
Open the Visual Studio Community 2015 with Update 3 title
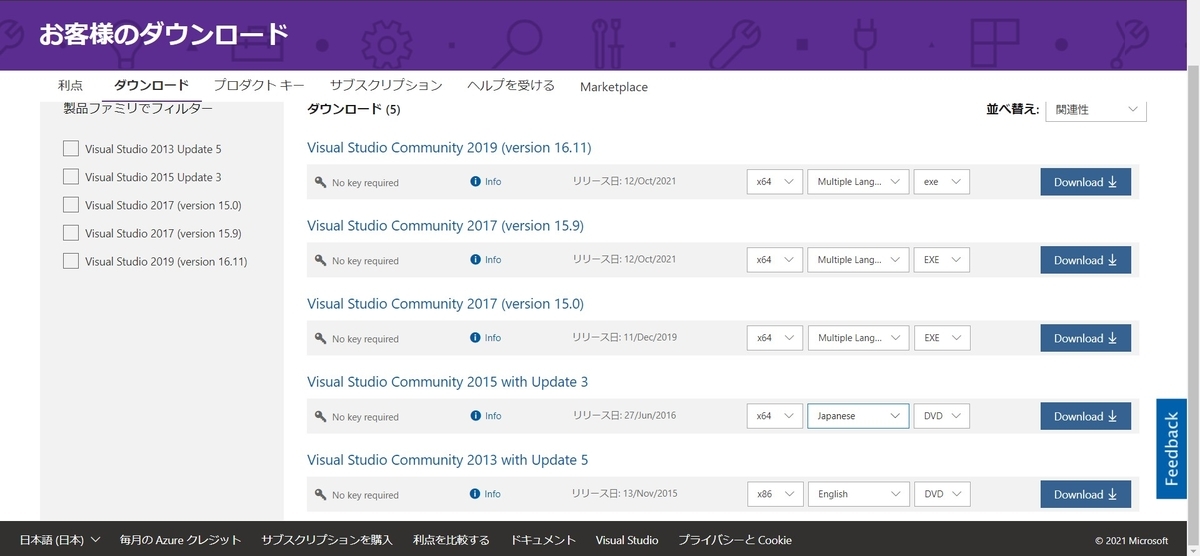(x=447, y=382)
